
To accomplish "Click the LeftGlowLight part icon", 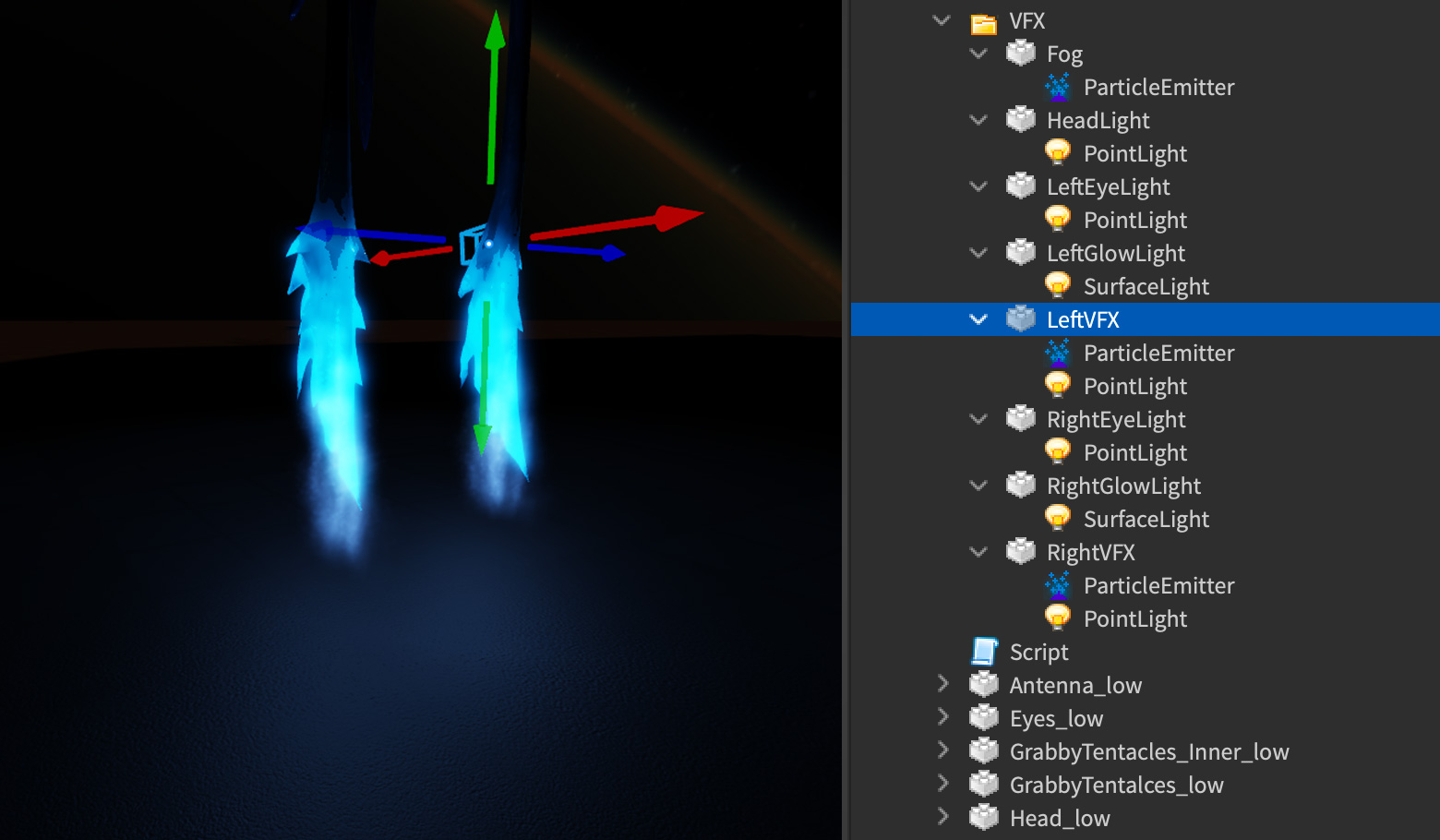I will tap(1021, 252).
